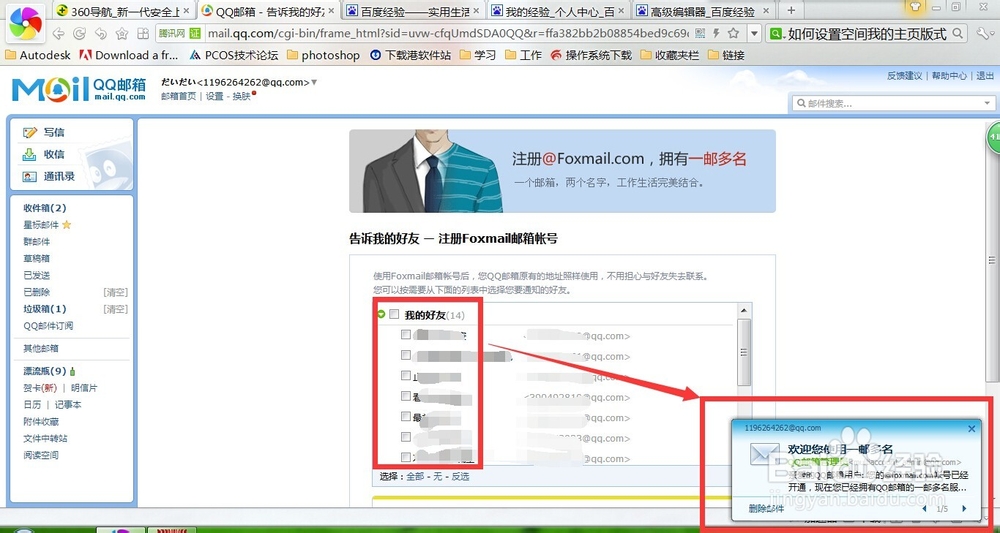Image resolution: width=1000 pixels, height=533 pixels.
Task: Click the search magnifier in browser search box
Action: pos(957,33)
